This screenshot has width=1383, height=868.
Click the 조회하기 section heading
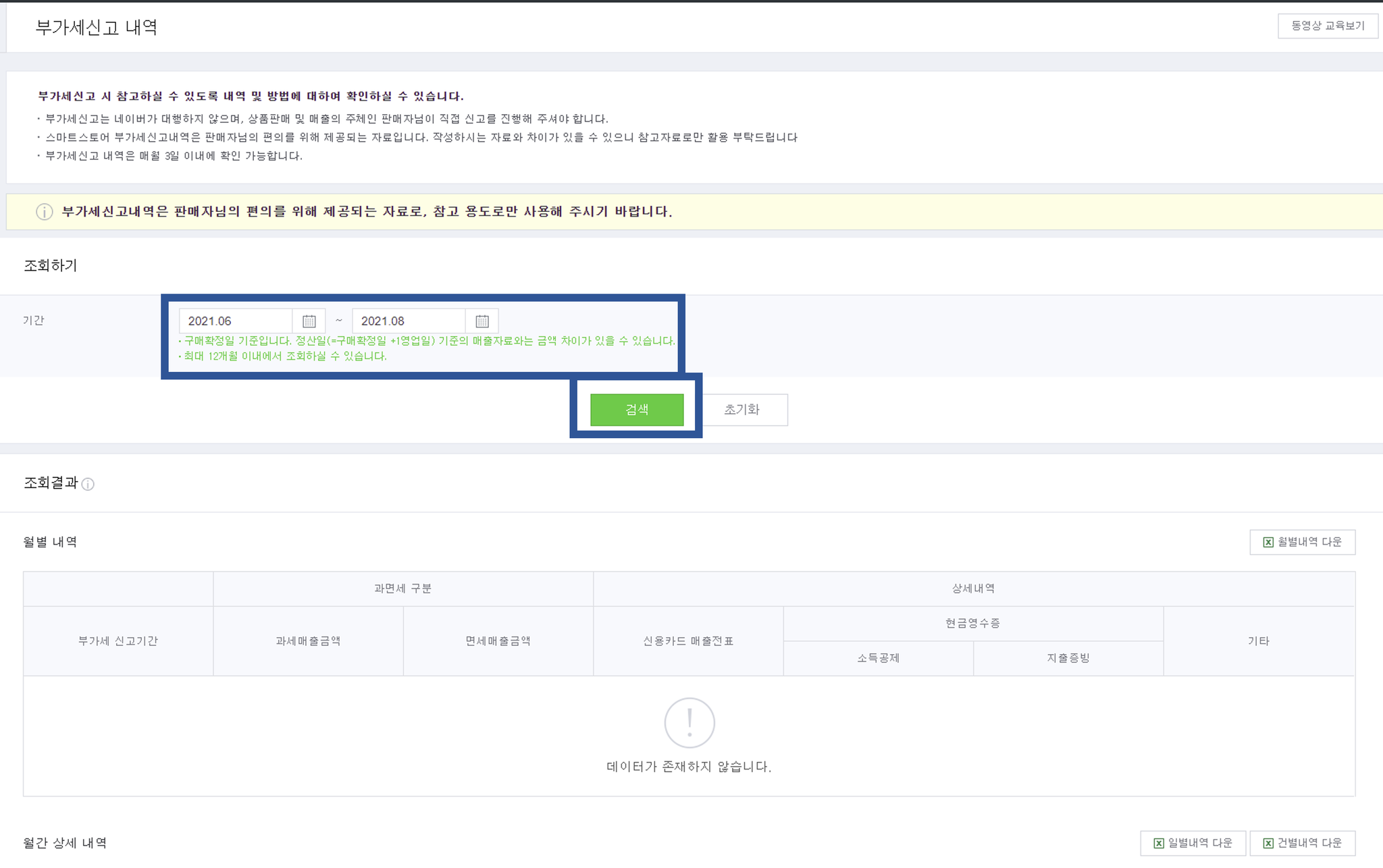51,266
